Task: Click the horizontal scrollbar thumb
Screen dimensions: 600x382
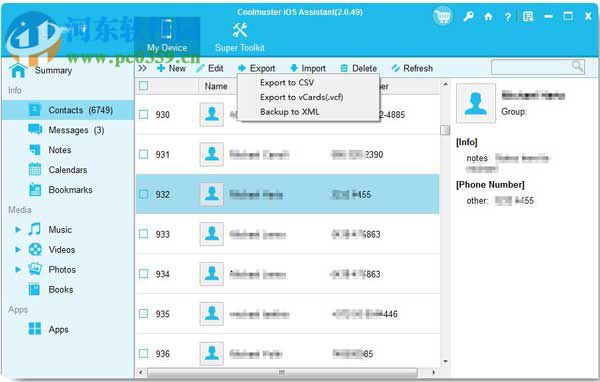Action: coord(282,372)
